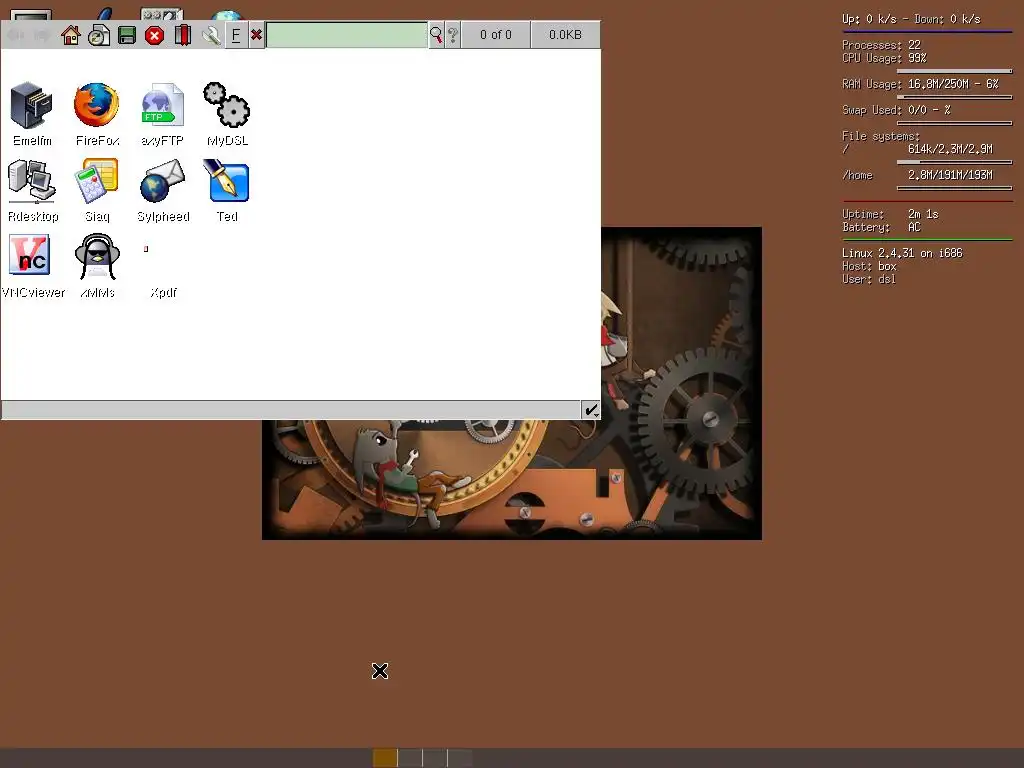Open the wrench tools icon
Screen dimensions: 1024x768
(x=210, y=35)
